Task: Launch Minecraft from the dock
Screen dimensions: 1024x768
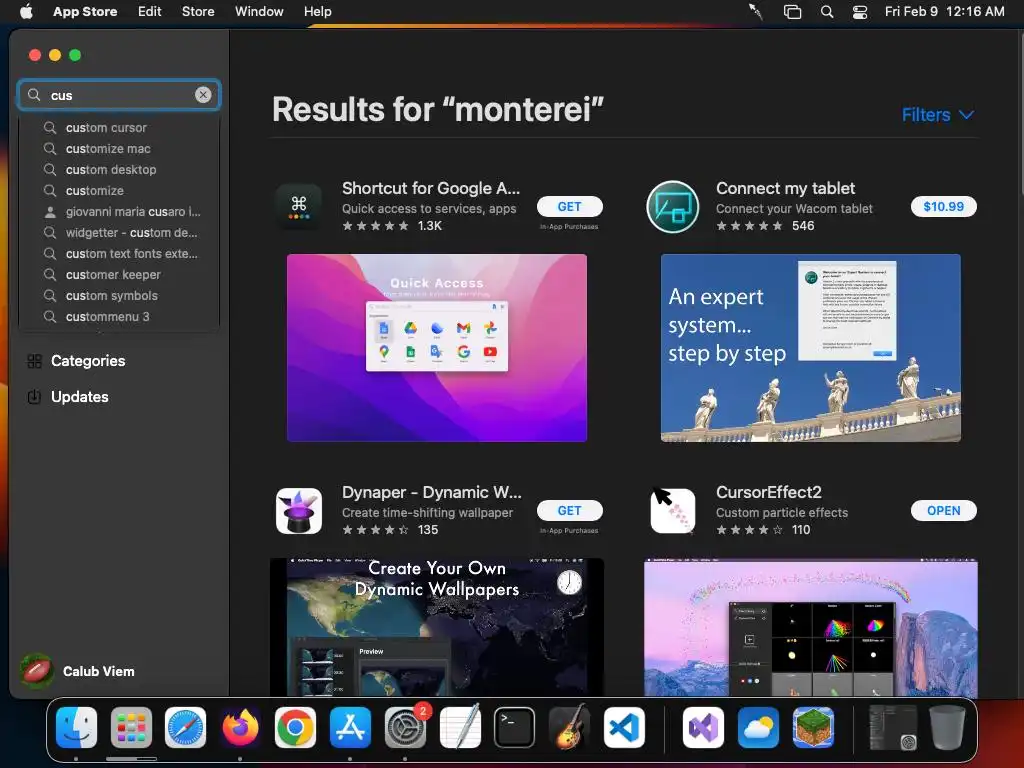Action: point(813,727)
